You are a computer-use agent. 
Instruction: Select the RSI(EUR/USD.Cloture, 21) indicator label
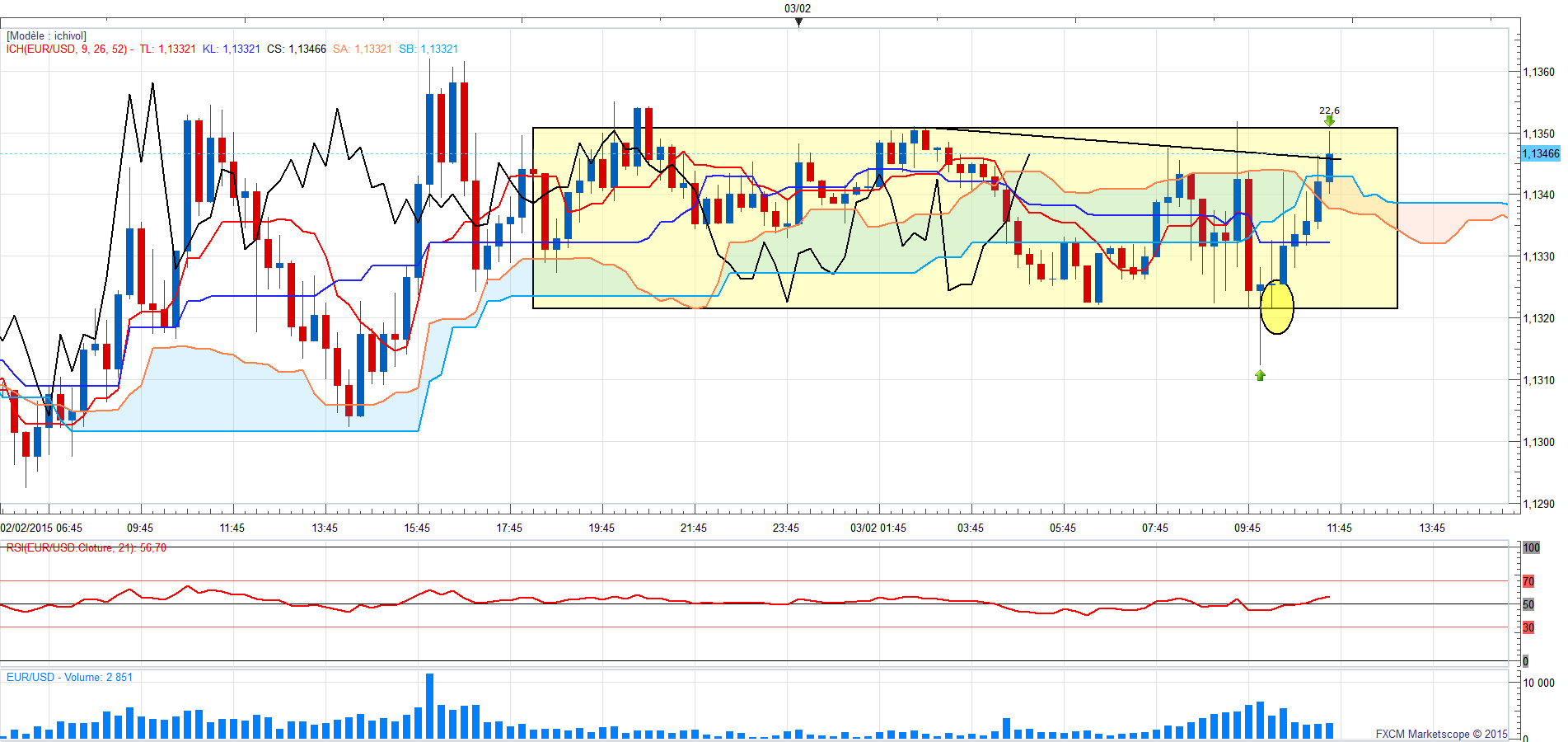click(86, 548)
